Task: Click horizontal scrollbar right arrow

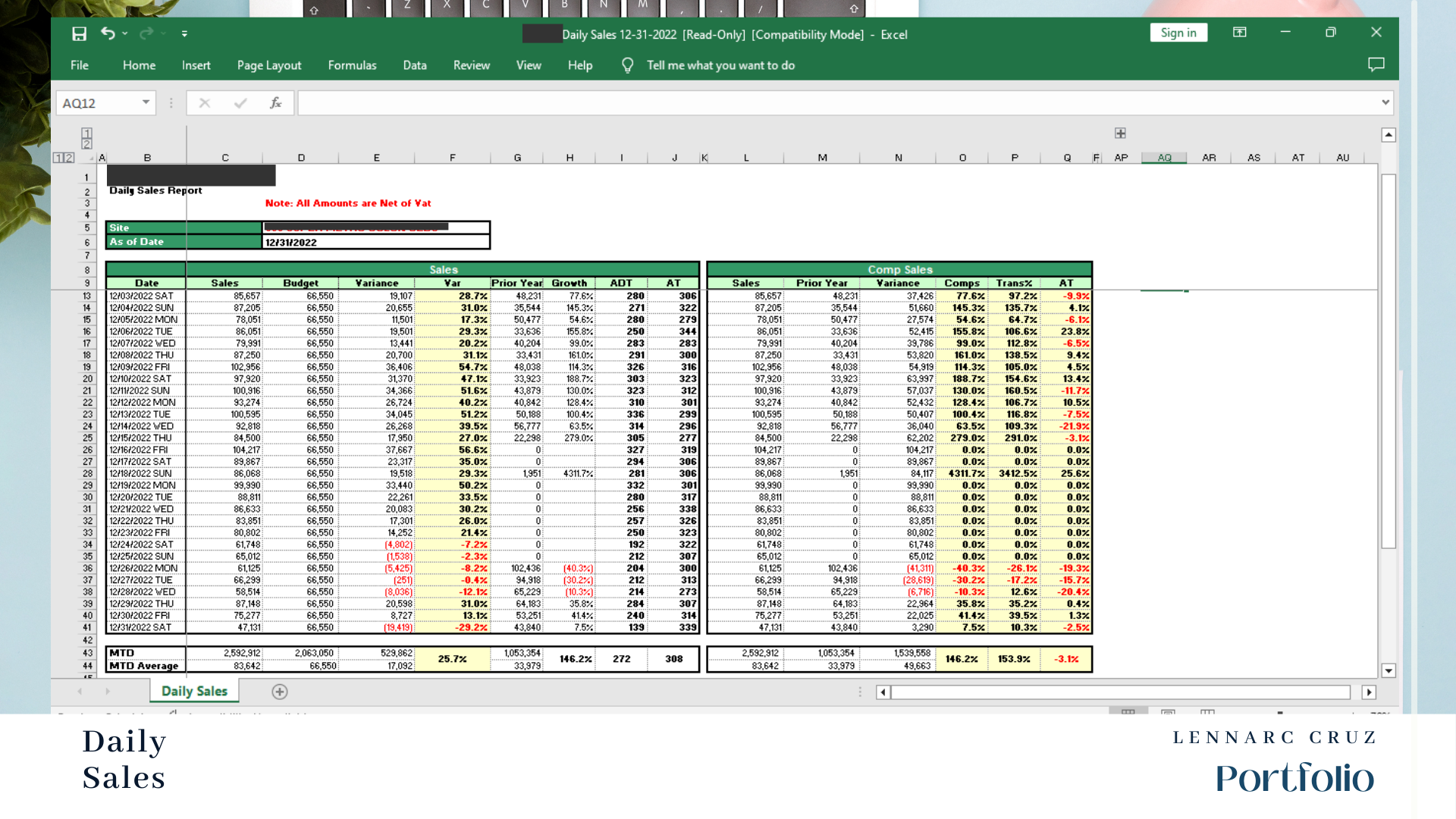Action: pyautogui.click(x=1369, y=692)
